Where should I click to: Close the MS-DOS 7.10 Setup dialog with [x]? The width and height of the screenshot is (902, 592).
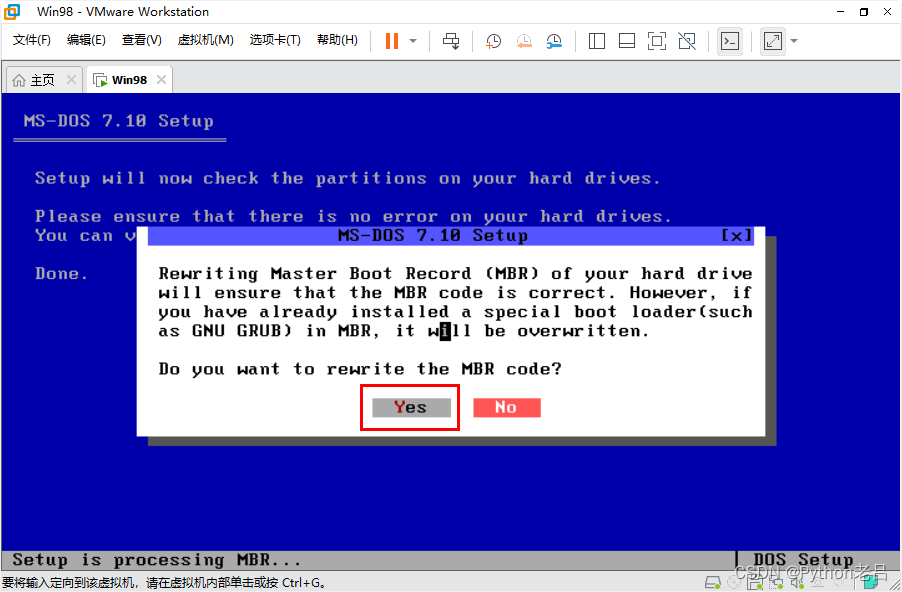tap(736, 235)
